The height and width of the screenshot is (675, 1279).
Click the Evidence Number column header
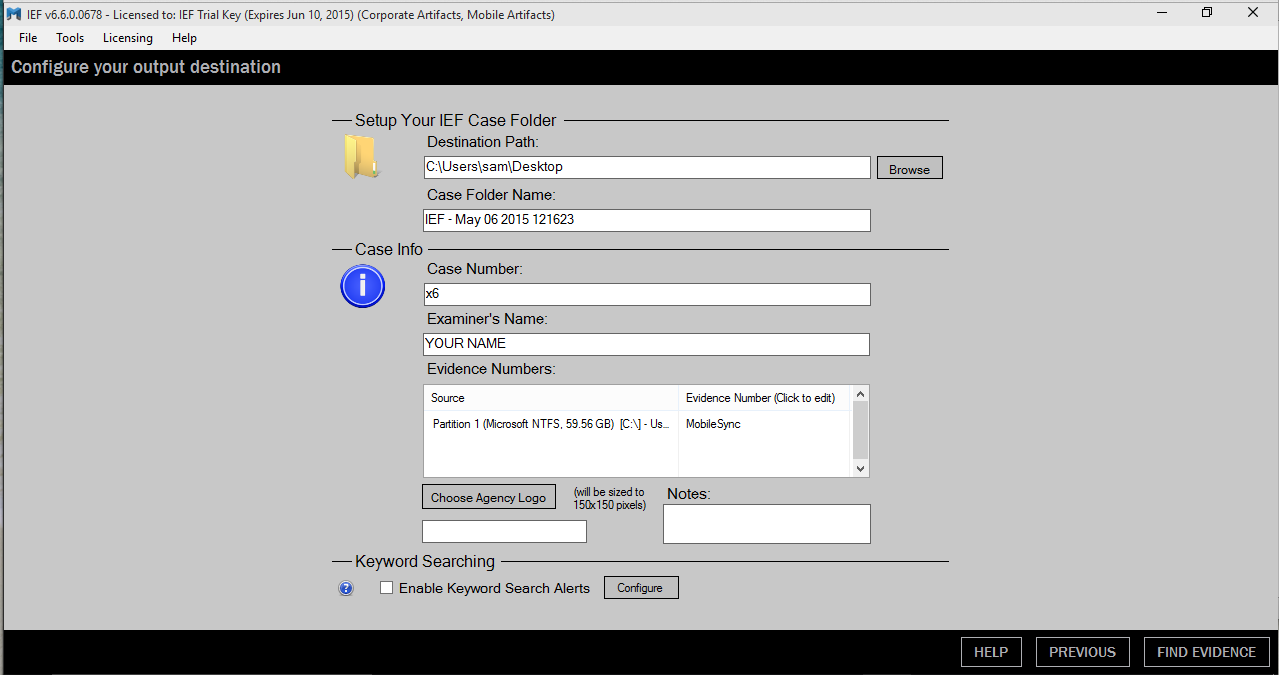click(x=766, y=398)
